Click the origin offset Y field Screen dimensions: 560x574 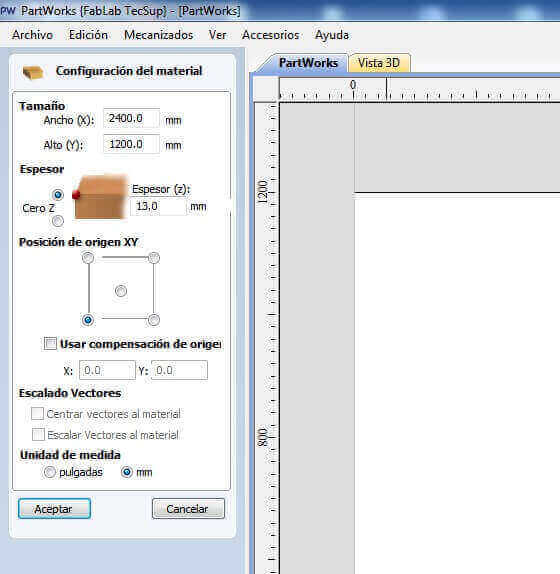point(179,370)
